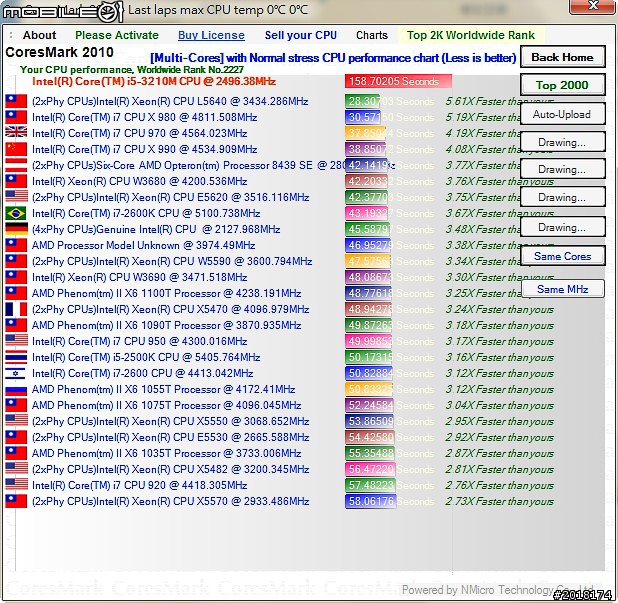
Task: Click the flag beside Xeon W3690
Action: point(16,277)
